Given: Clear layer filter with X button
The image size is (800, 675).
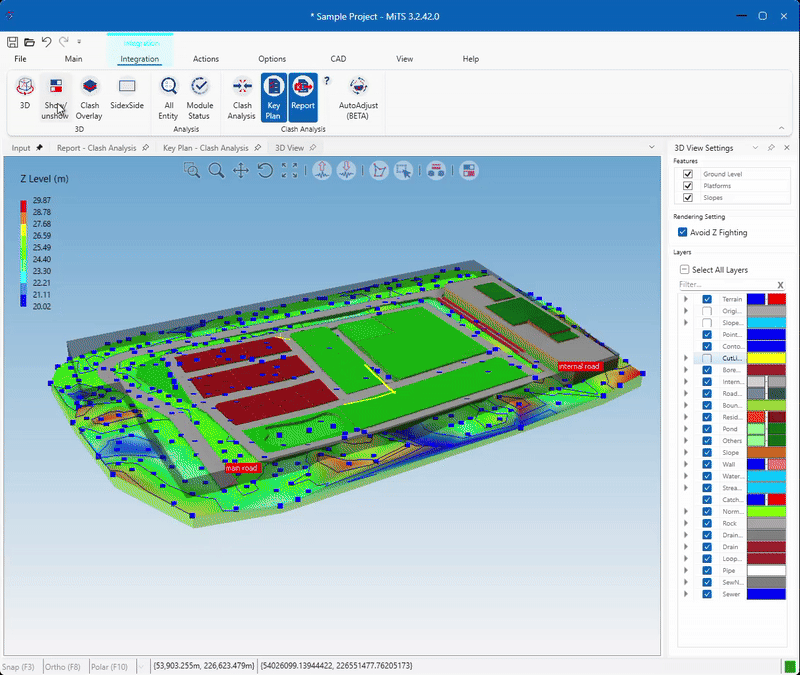Looking at the screenshot, I should (780, 285).
